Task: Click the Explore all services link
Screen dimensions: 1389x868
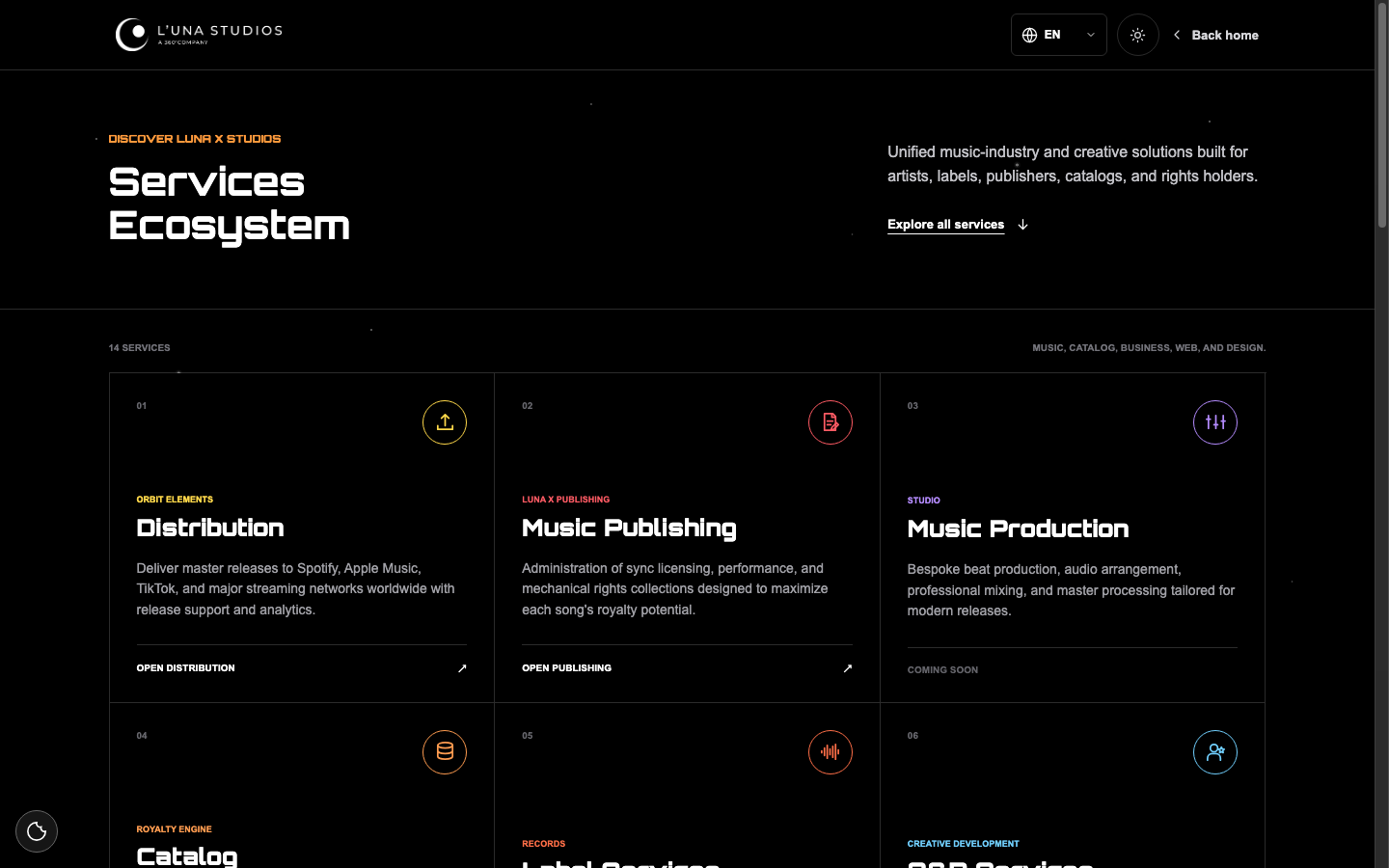Action: (x=945, y=224)
